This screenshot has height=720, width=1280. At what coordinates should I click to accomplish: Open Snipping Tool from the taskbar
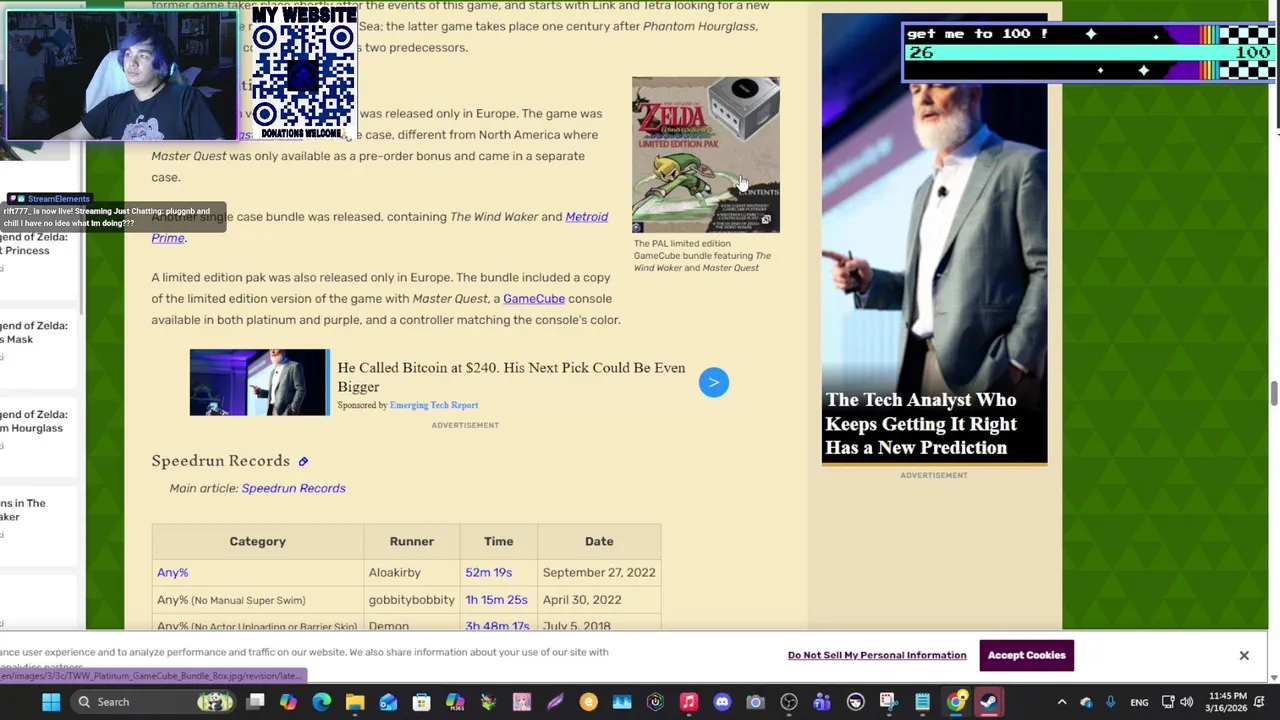(x=888, y=702)
